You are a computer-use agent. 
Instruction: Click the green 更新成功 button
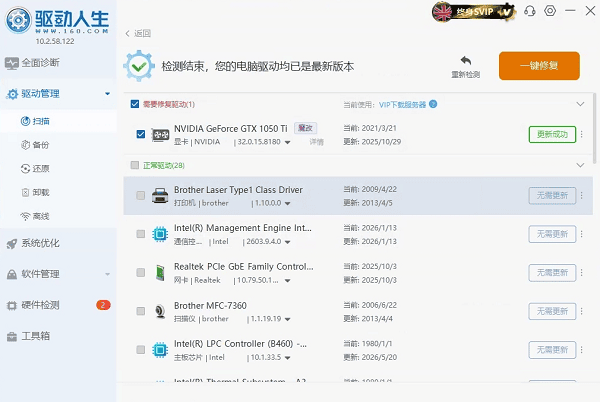click(x=552, y=135)
